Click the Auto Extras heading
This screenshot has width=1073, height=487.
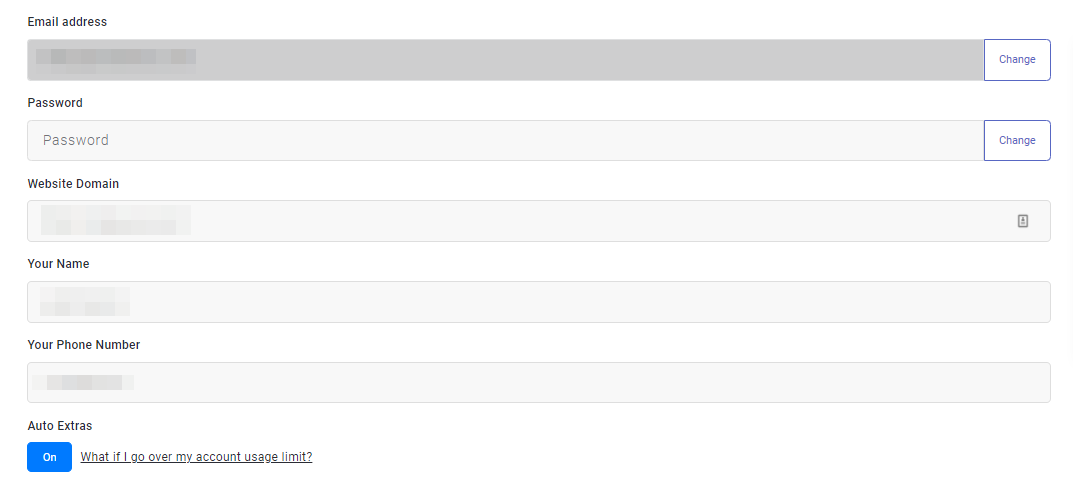tap(60, 426)
